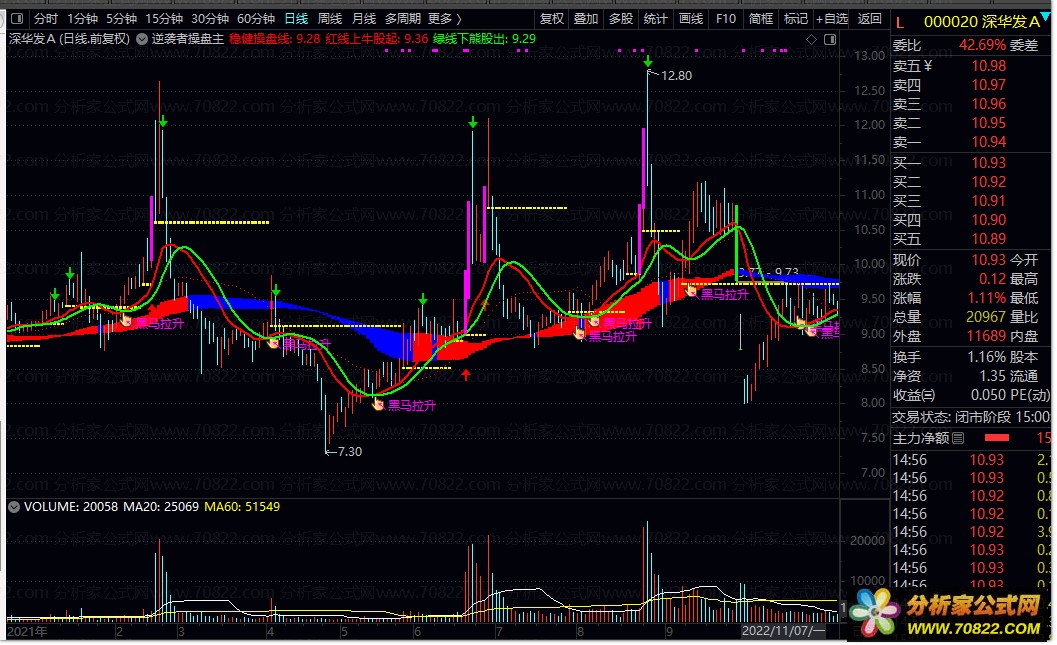Click the 黑马拉升 signal near 8.00 low
The image size is (1057, 645).
click(411, 406)
